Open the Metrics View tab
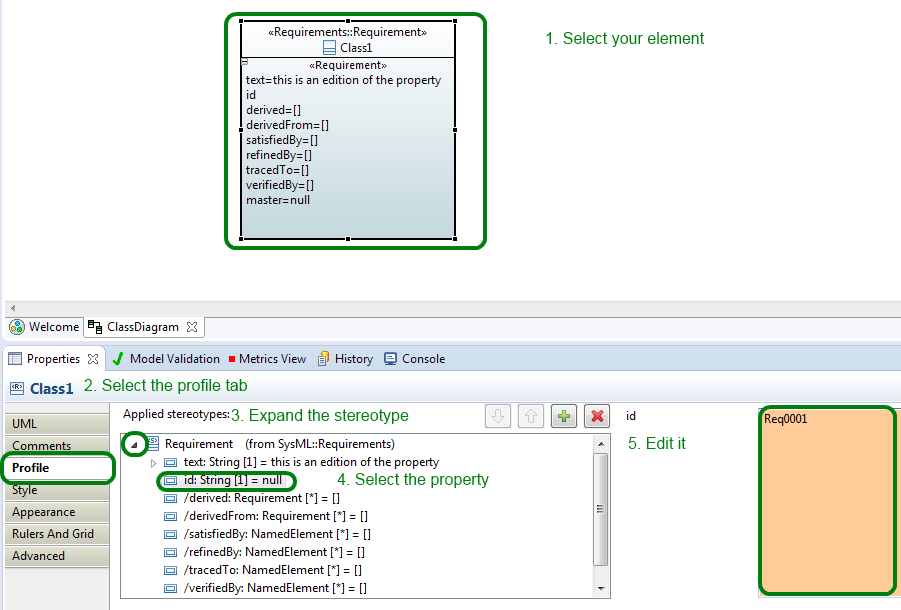This screenshot has width=901, height=610. coord(267,359)
